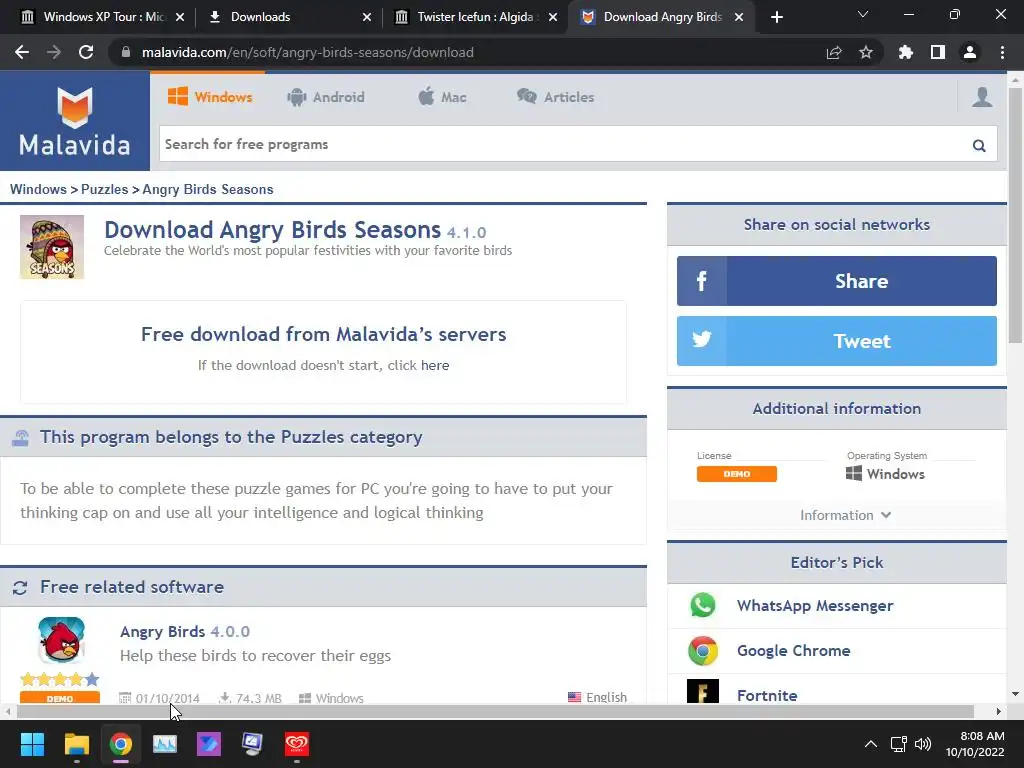Switch to the Twister Icefun tab
This screenshot has width=1024, height=768.
point(475,17)
